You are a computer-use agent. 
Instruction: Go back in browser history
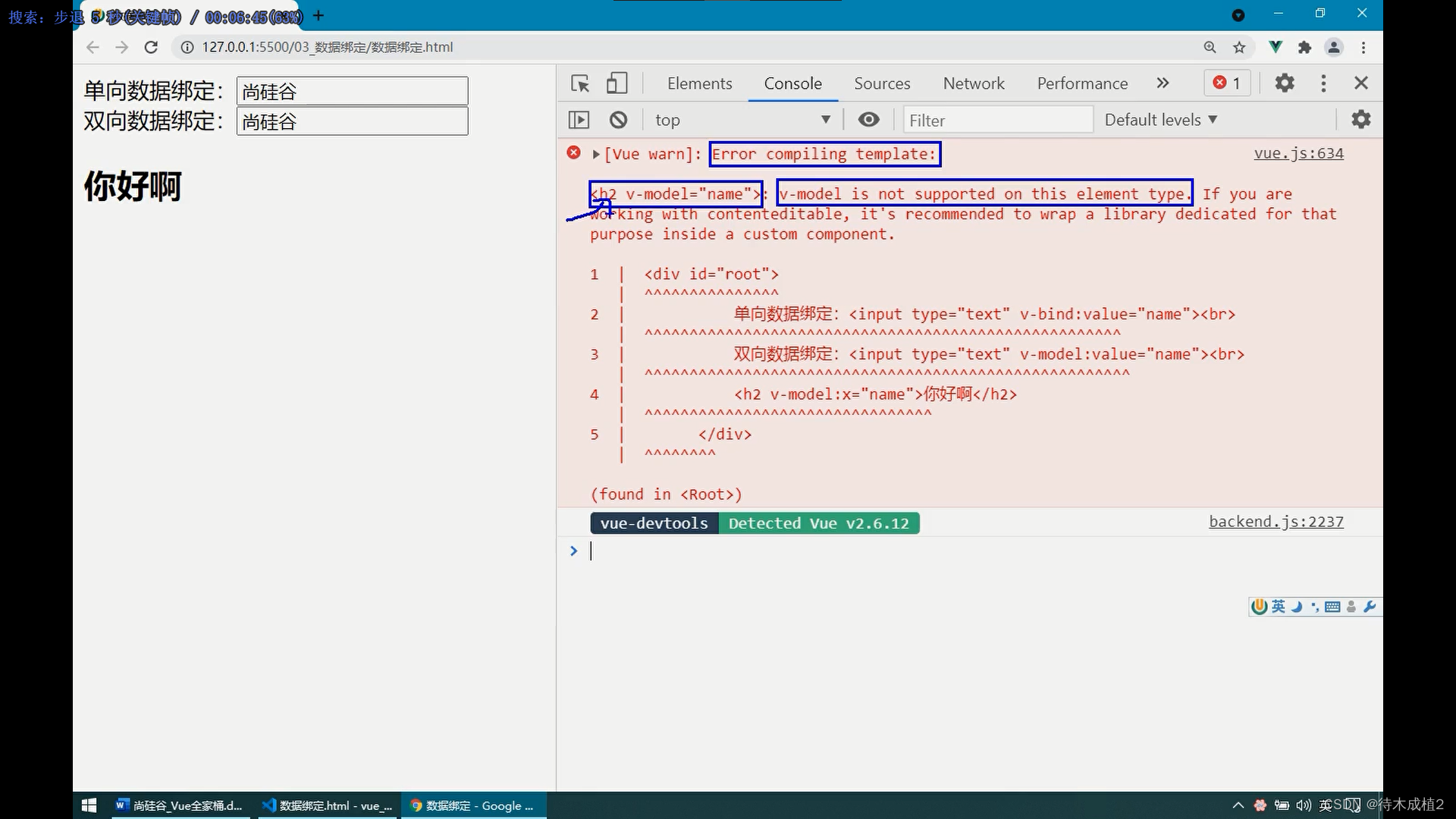tap(93, 47)
